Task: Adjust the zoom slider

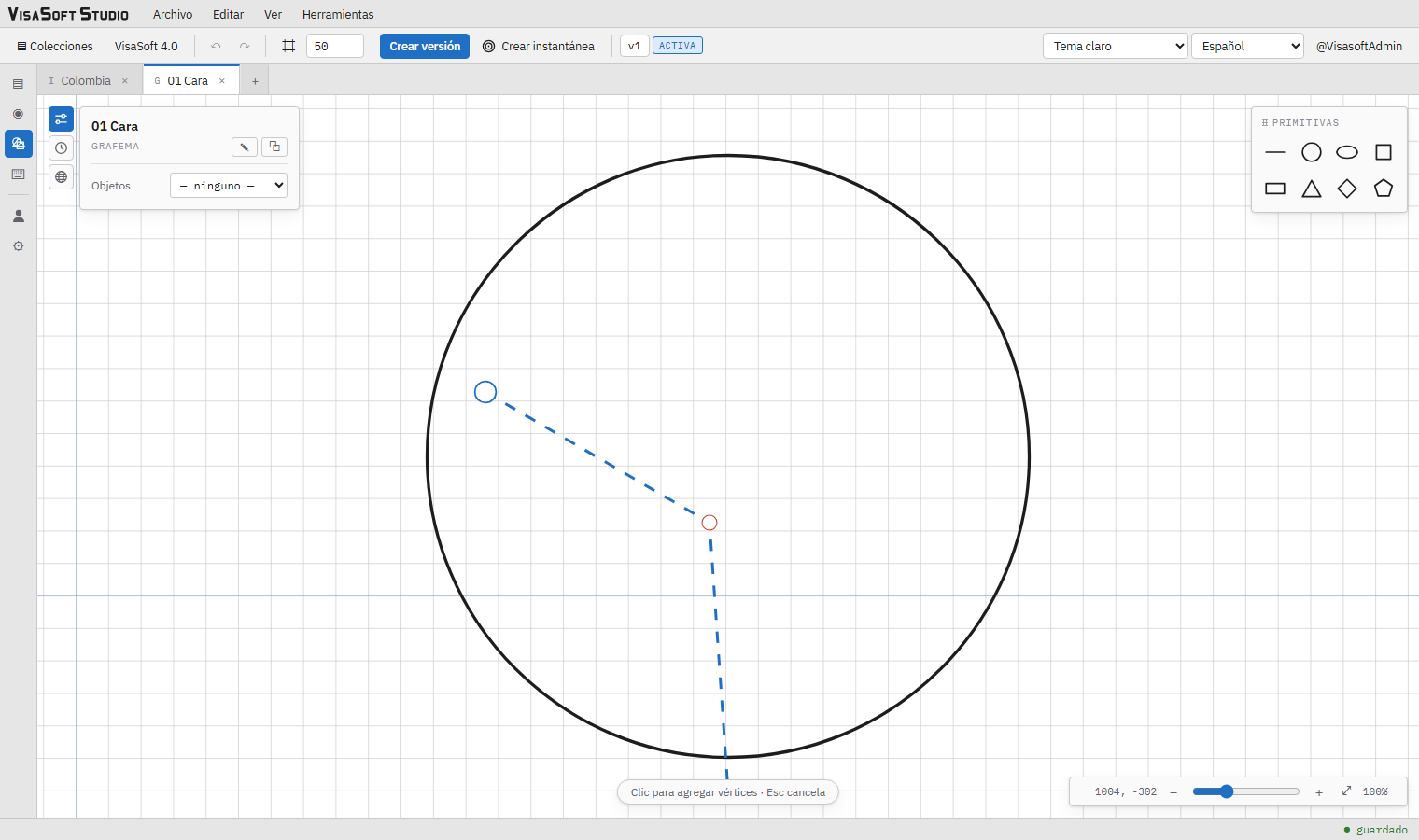Action: [1245, 791]
